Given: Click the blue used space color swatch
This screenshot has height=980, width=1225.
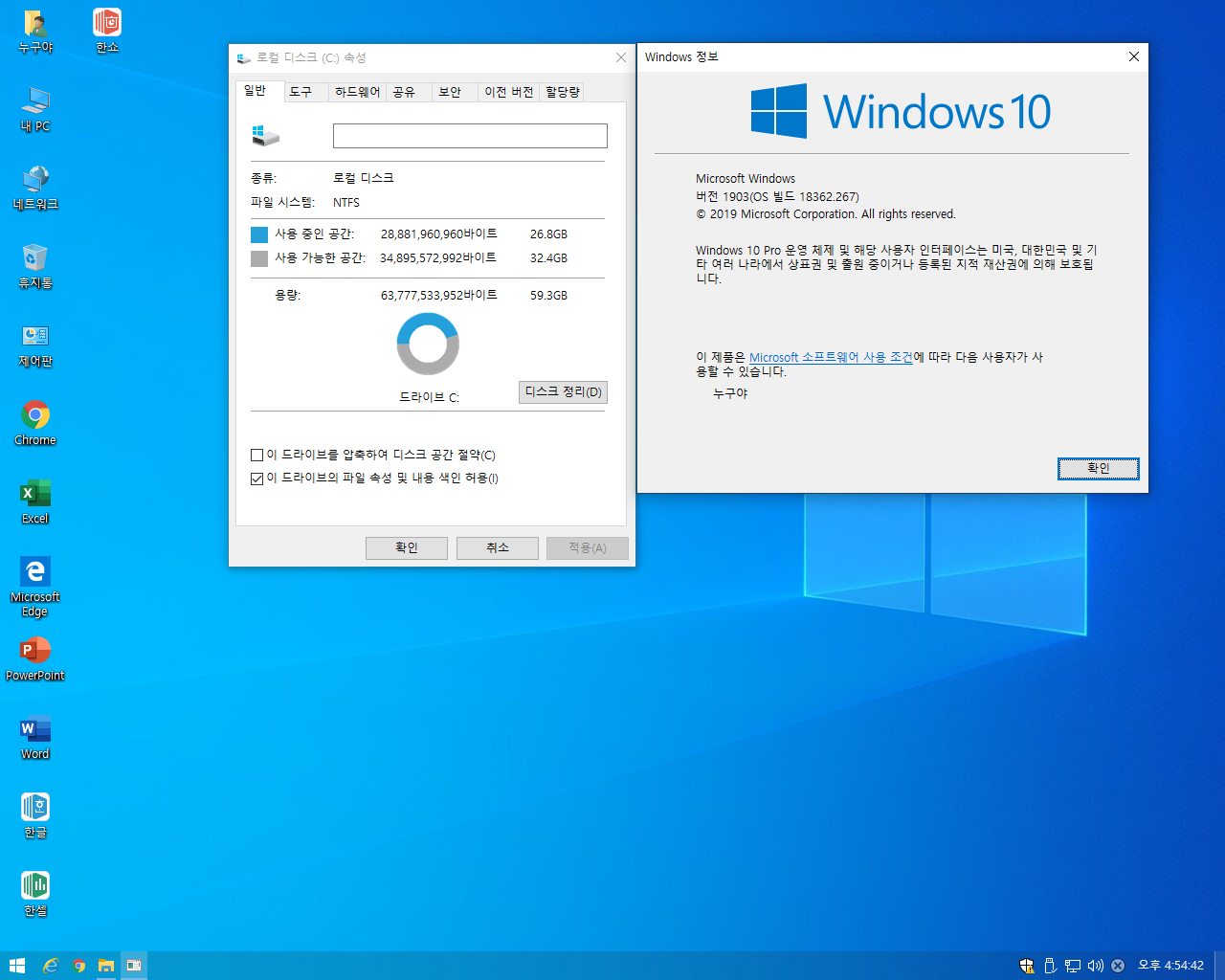Looking at the screenshot, I should pos(259,234).
